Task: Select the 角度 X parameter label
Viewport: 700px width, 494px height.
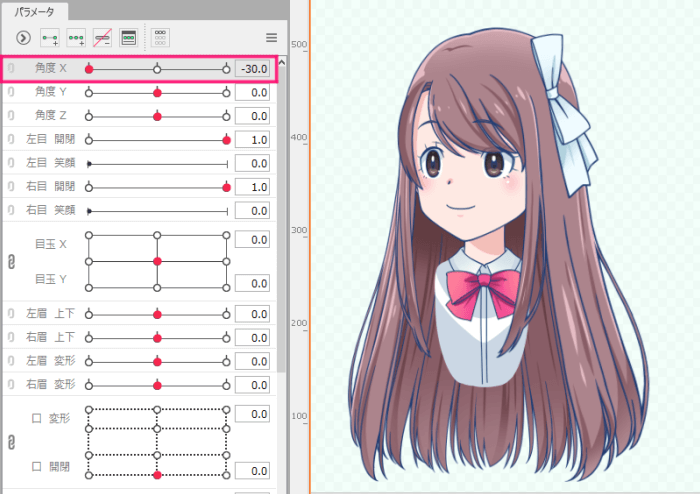Action: tap(50, 68)
